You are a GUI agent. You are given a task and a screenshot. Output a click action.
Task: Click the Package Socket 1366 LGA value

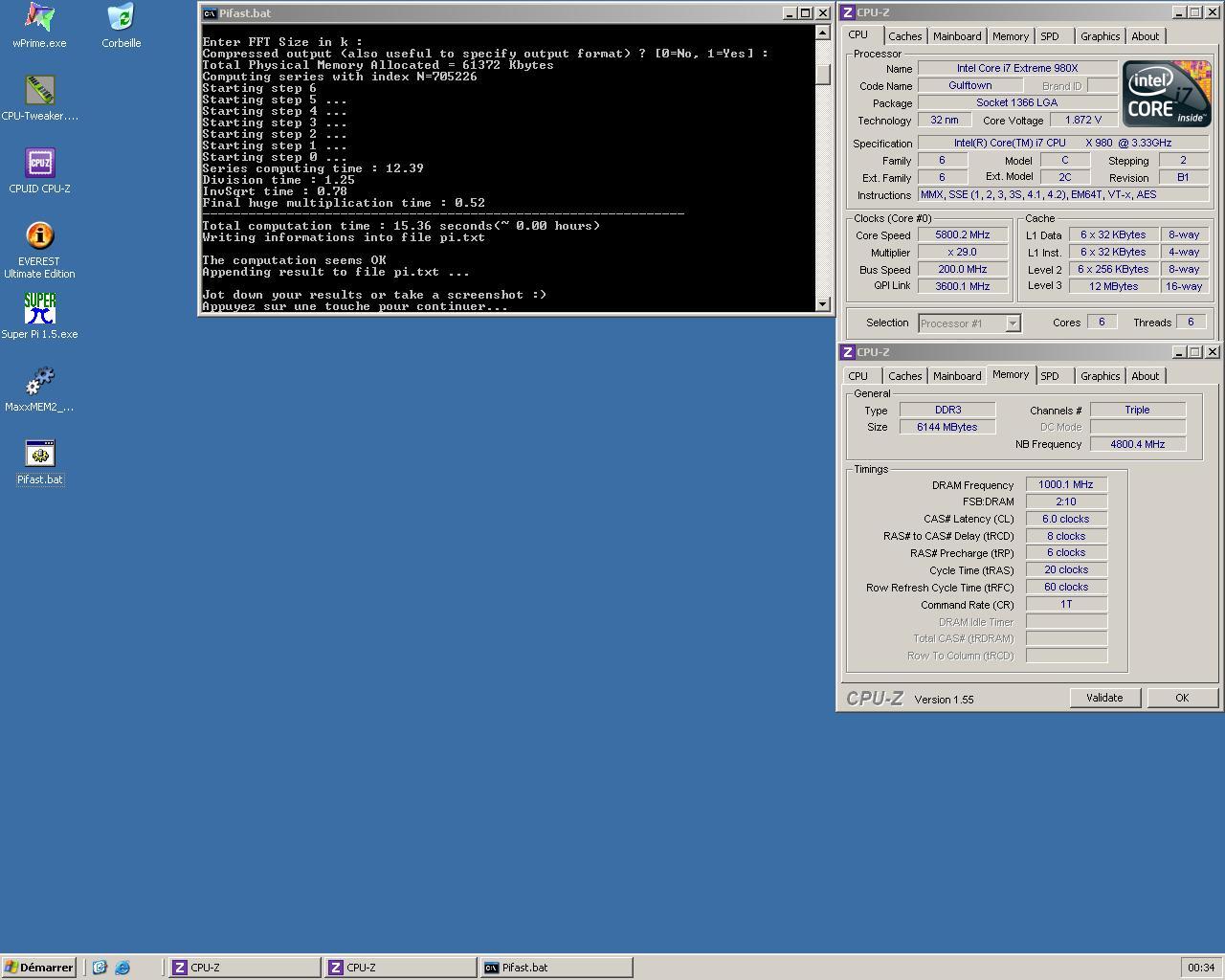[x=1017, y=102]
